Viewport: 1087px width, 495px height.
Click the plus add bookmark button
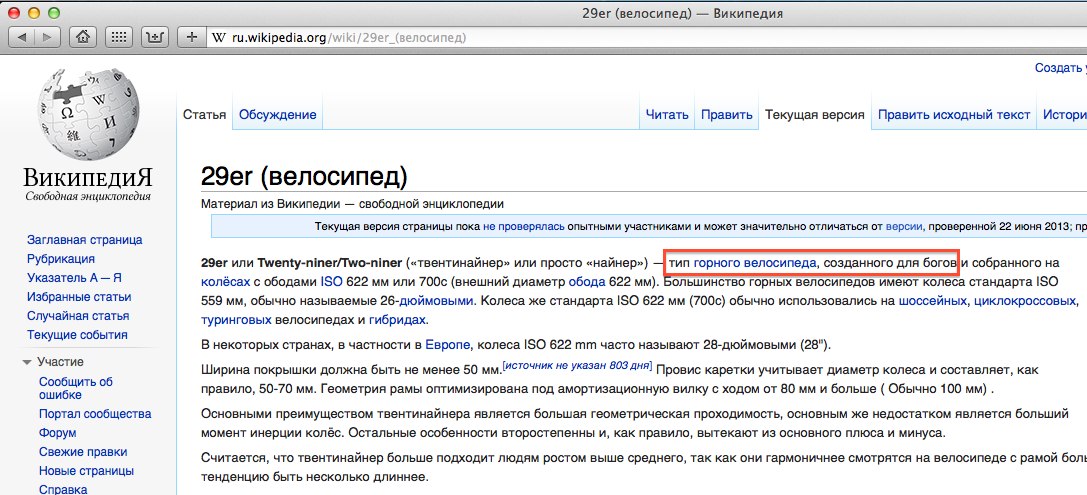point(191,37)
